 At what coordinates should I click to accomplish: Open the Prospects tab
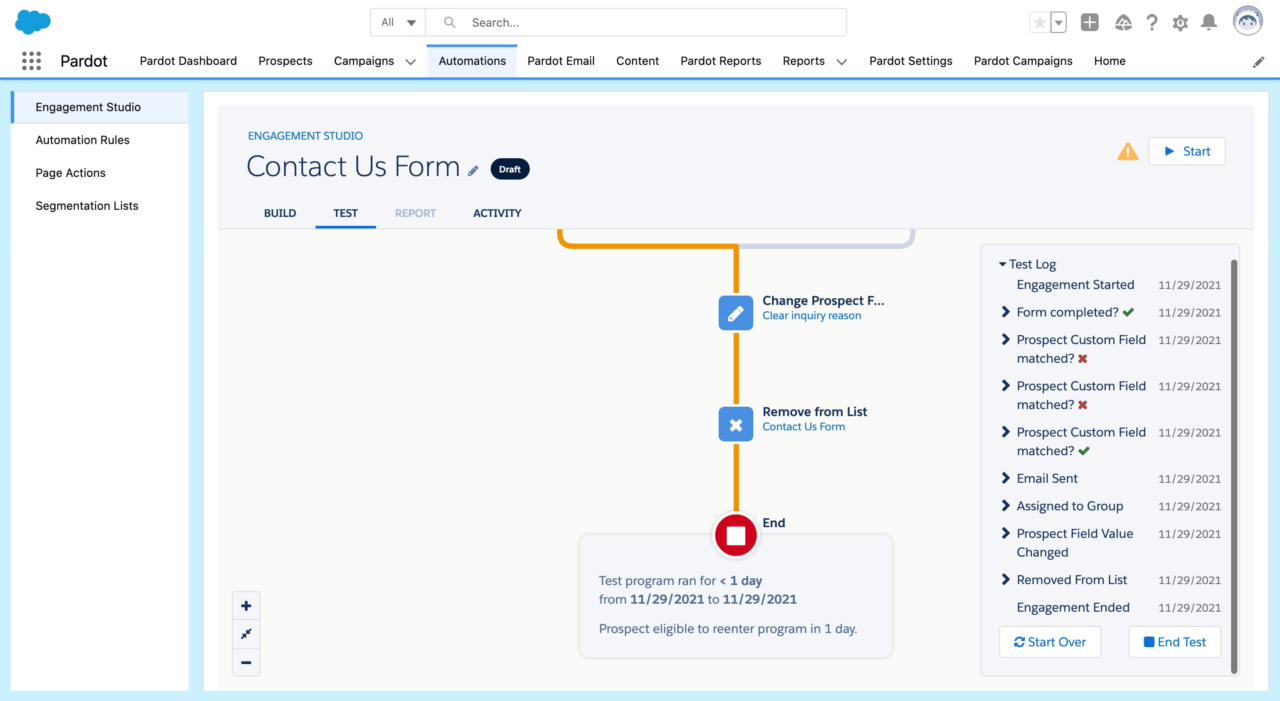pyautogui.click(x=285, y=61)
